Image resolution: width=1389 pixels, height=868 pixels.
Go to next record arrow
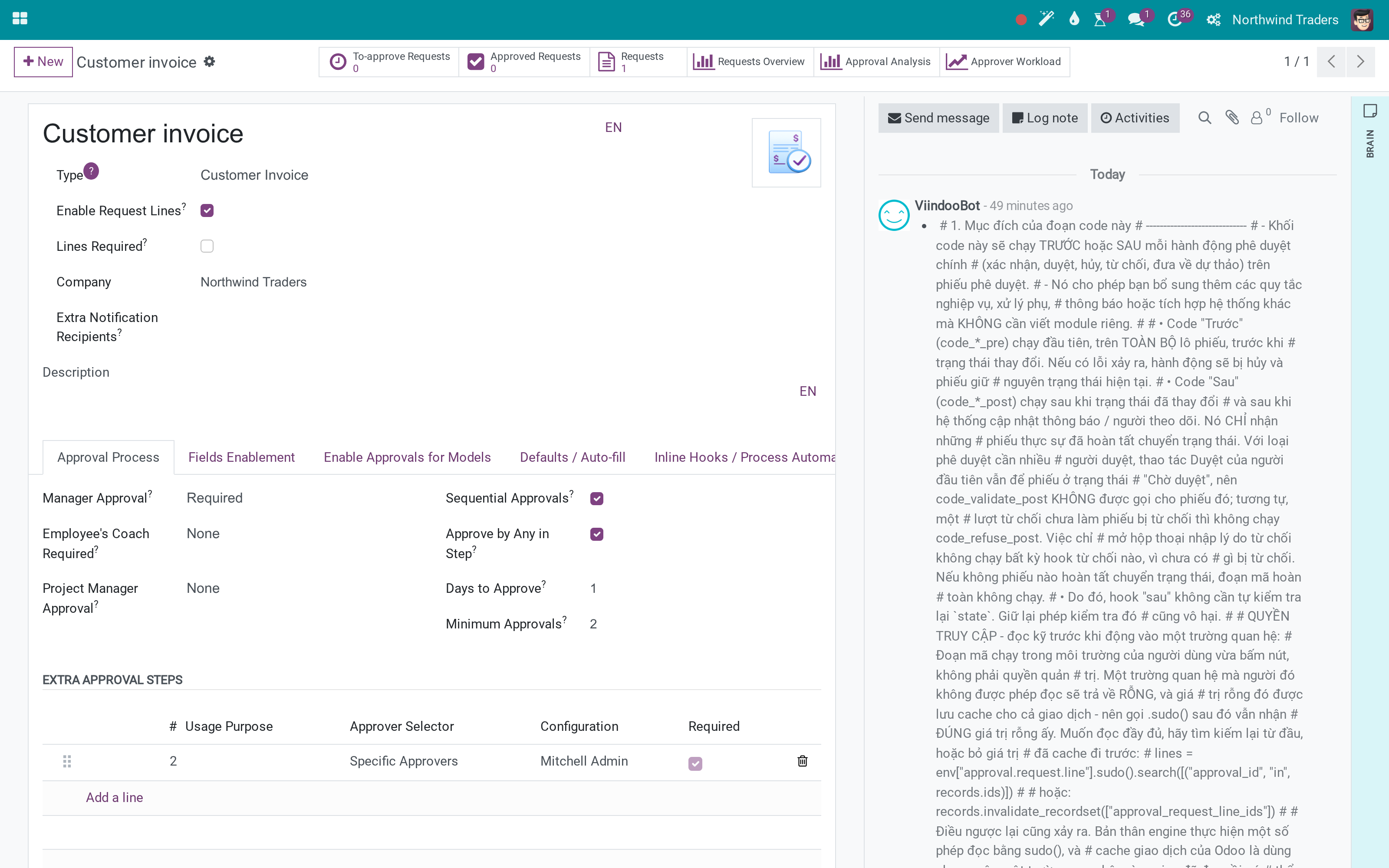pos(1360,62)
